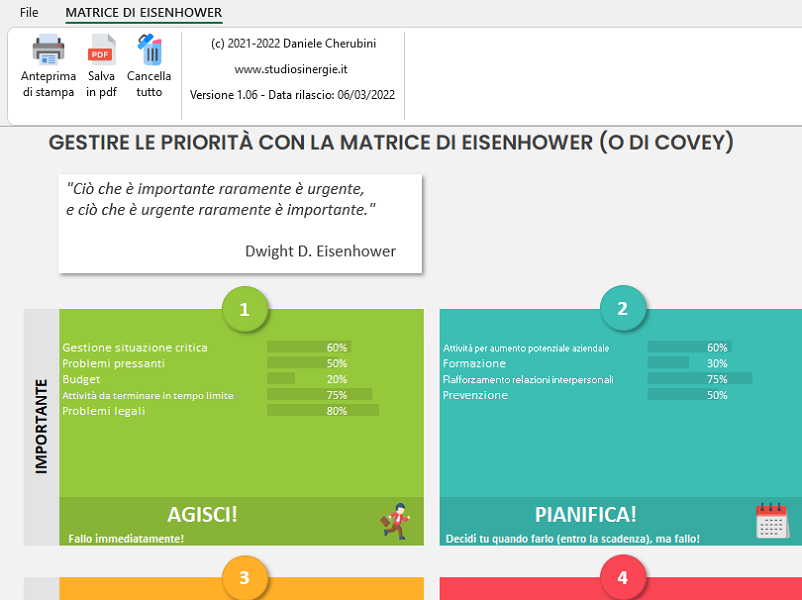Click the running man icon in AGISCI!
Image resolution: width=802 pixels, height=600 pixels.
click(395, 521)
